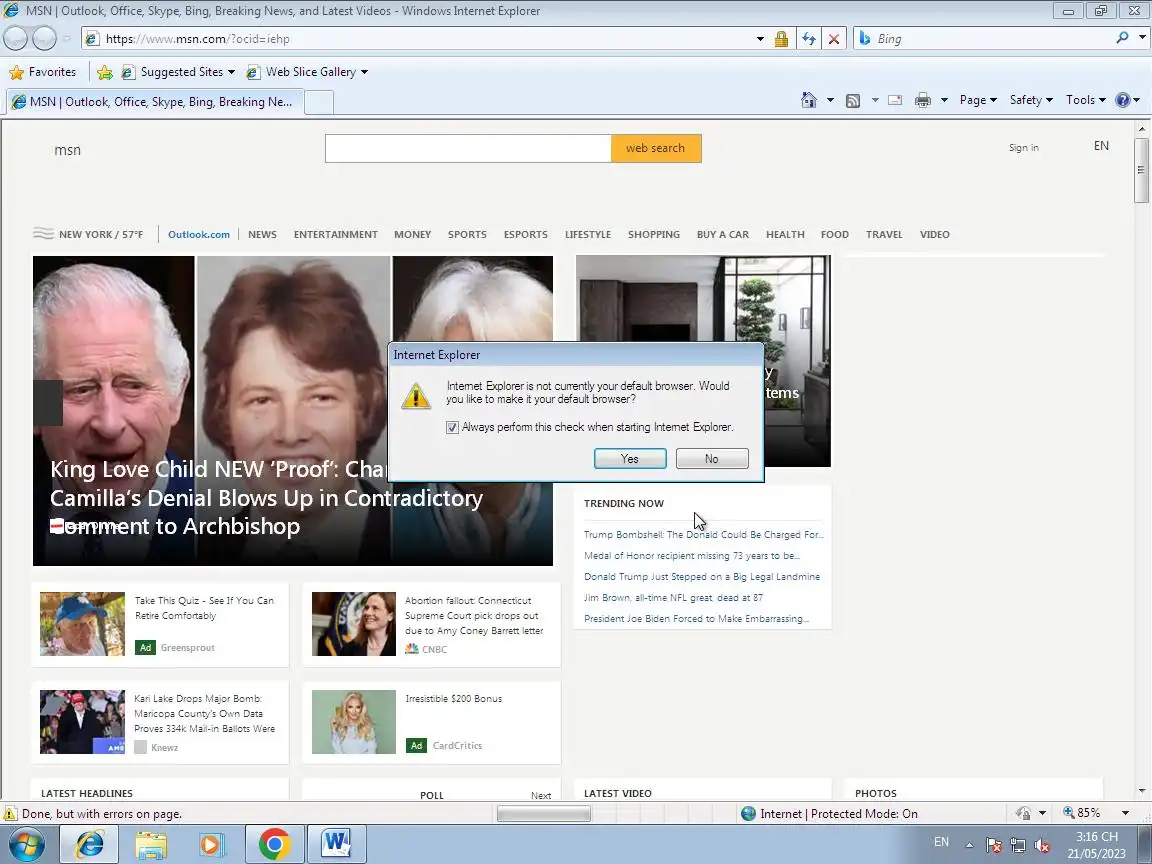Image resolution: width=1152 pixels, height=864 pixels.
Task: Go to the ENTERTAINMENT section
Action: click(x=336, y=234)
